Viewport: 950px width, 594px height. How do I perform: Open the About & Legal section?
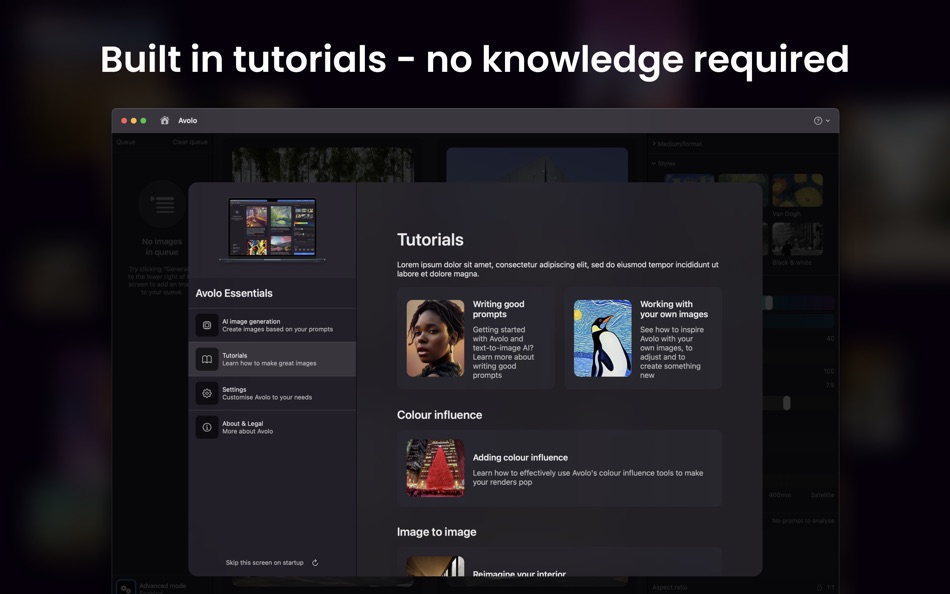[272, 427]
